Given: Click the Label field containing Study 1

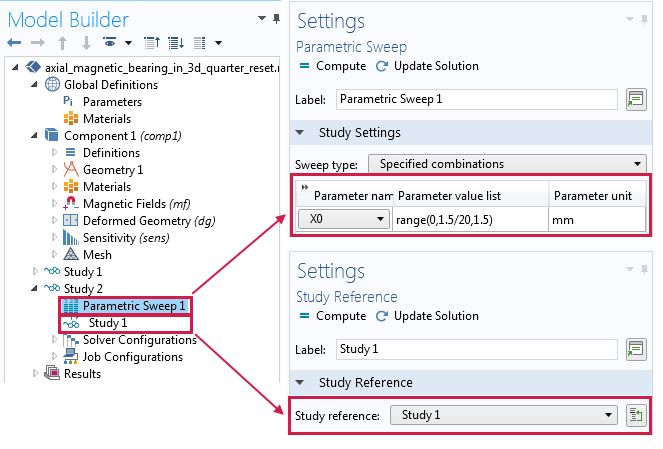Looking at the screenshot, I should [x=477, y=349].
